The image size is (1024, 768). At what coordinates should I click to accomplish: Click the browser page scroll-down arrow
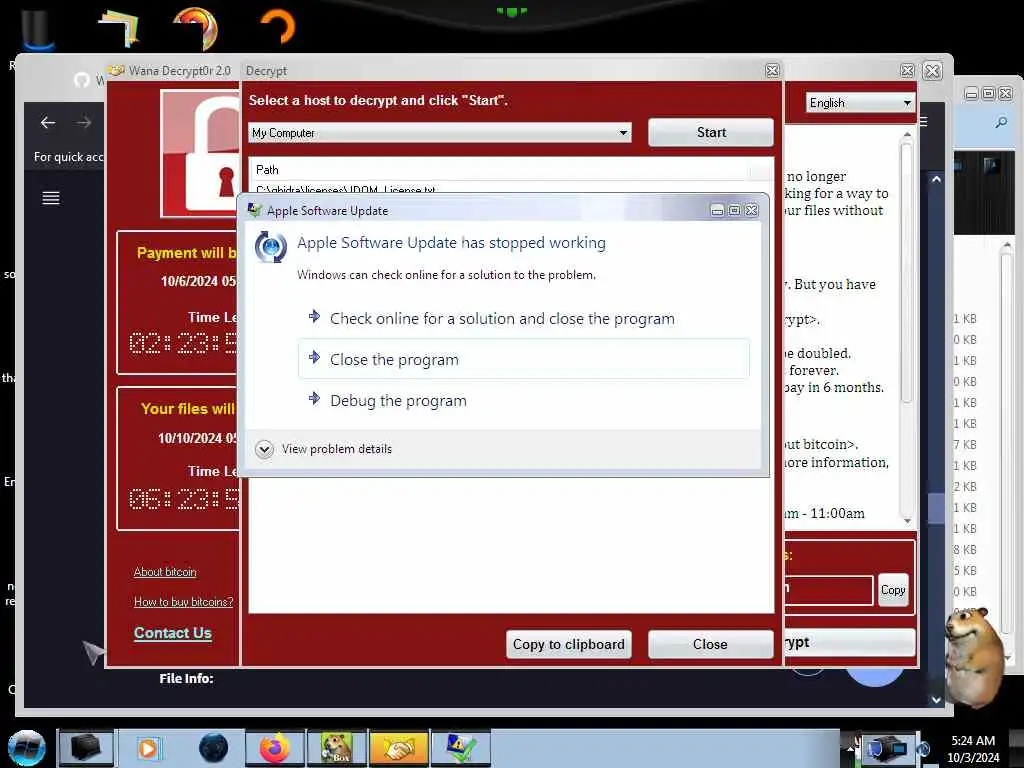pos(936,699)
